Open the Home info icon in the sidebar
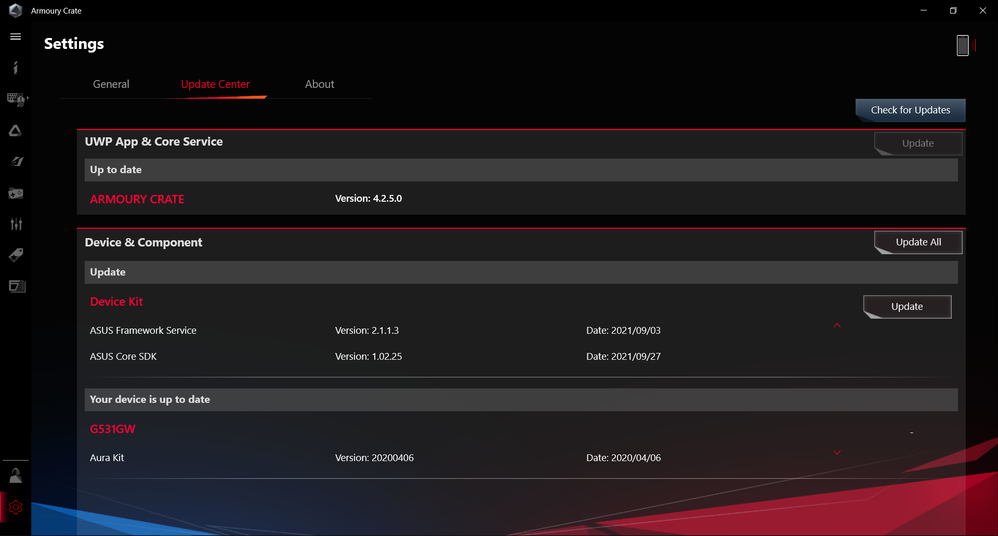 15,67
